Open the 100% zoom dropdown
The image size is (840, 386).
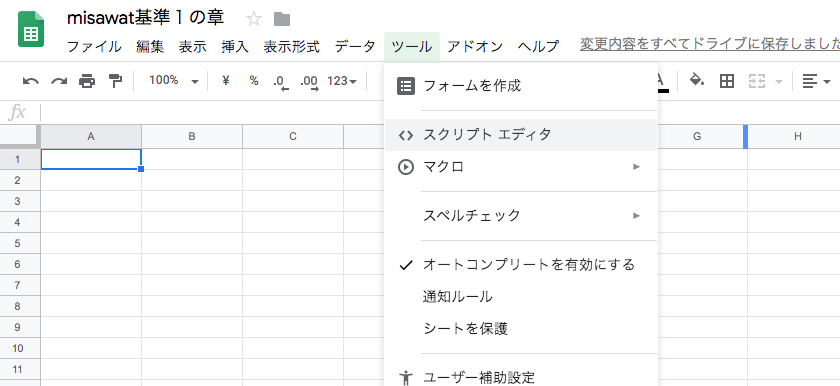[x=174, y=81]
